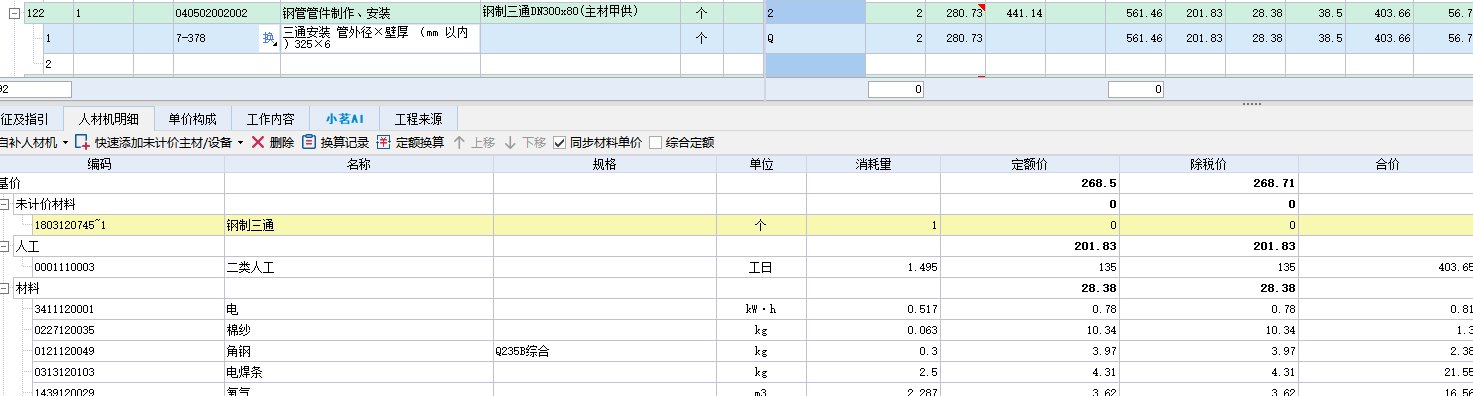Click the kW·h unit cell

(x=762, y=309)
